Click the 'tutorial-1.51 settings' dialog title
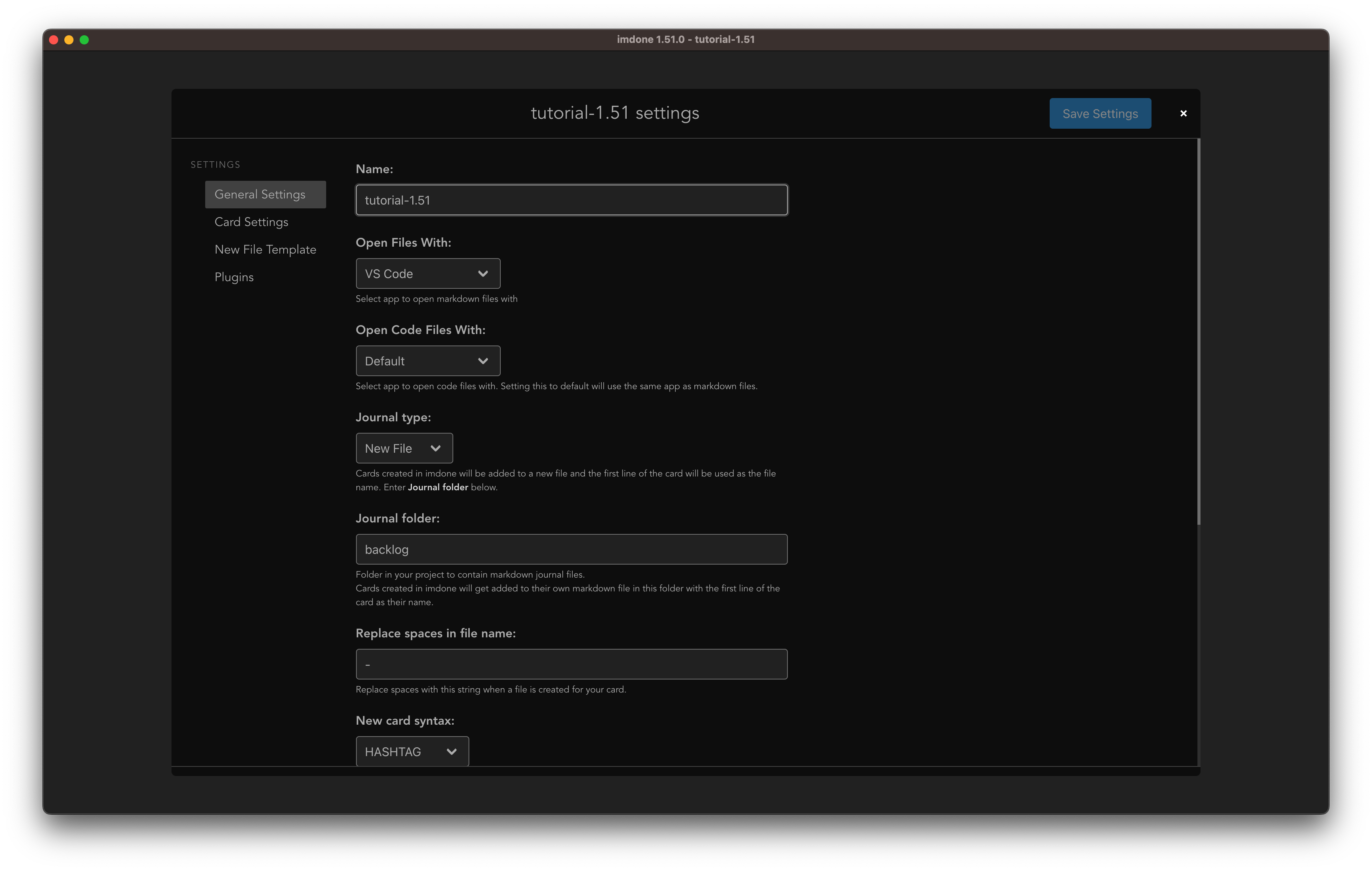 pos(615,113)
